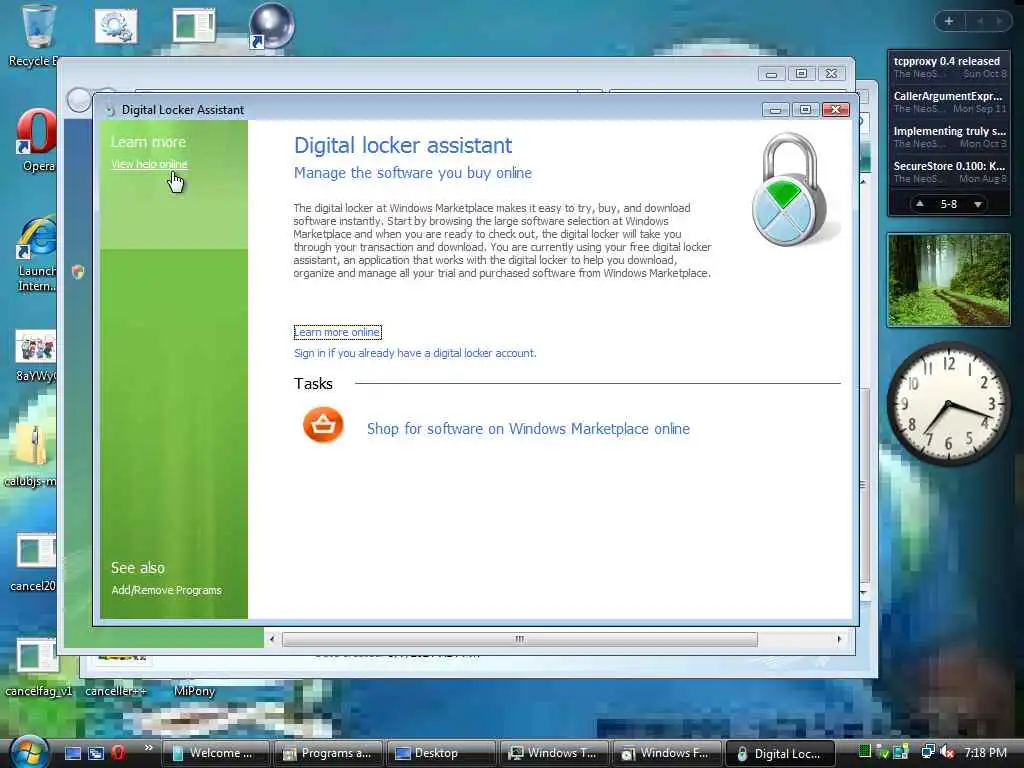Click the add gadget plus button in sidebar
1024x768 pixels.
(x=949, y=21)
